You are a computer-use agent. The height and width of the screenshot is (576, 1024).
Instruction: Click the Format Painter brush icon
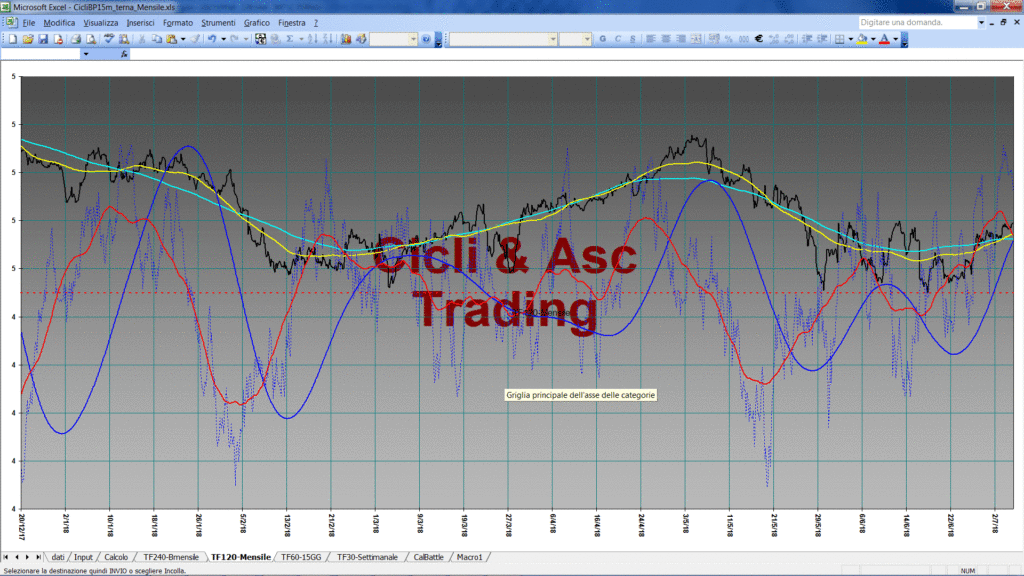pyautogui.click(x=195, y=39)
